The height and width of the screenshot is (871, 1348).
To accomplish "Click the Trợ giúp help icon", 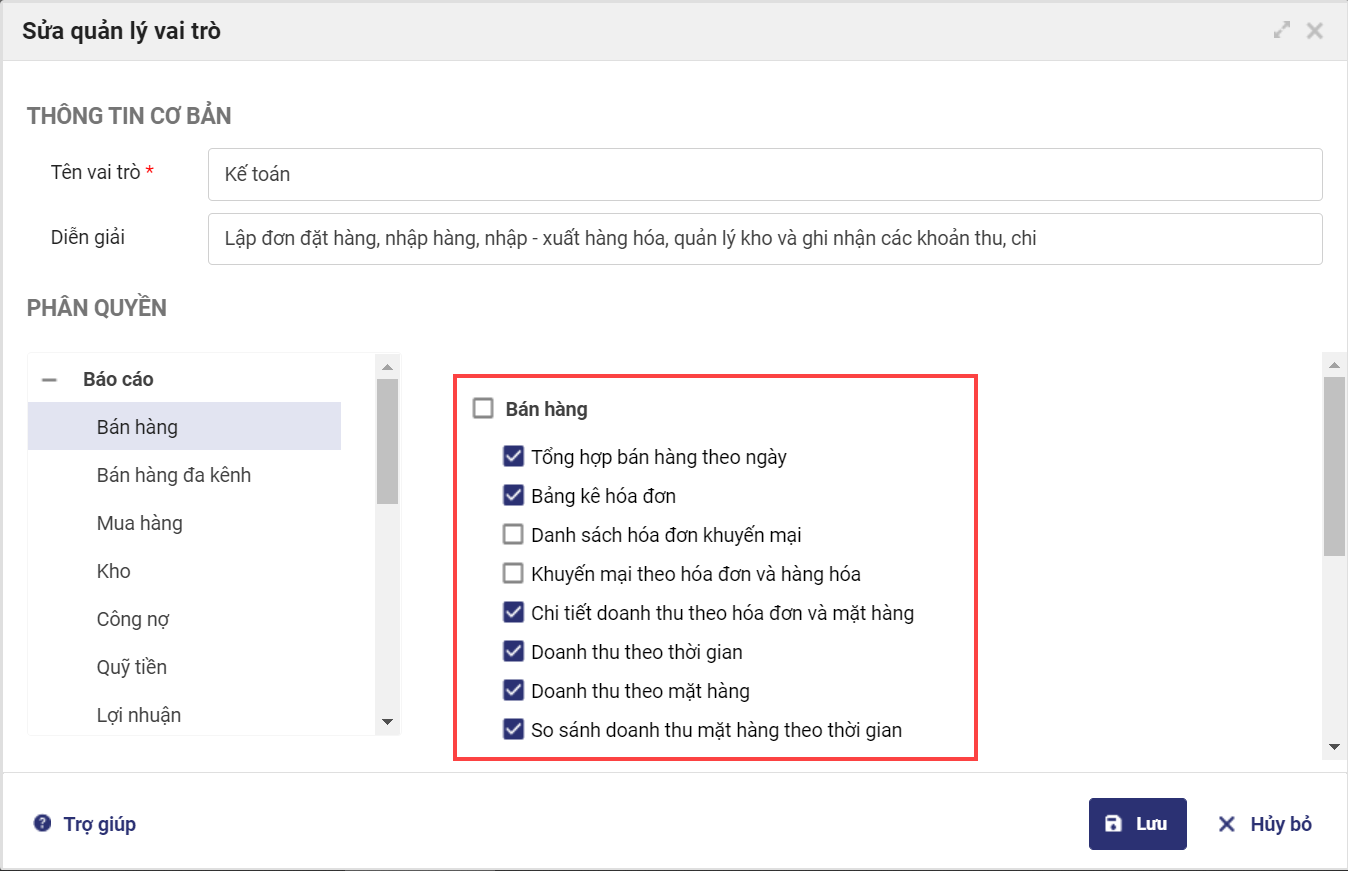I will 42,824.
